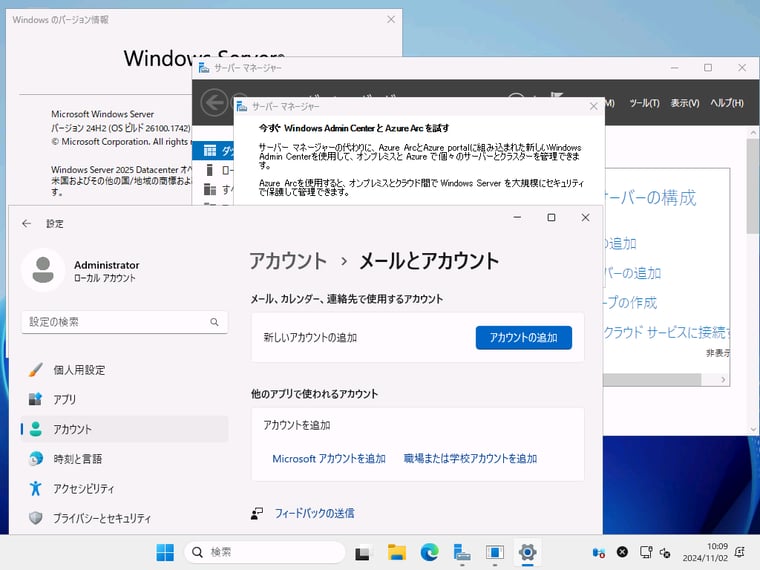Screen dimensions: 760x570
Task: Click Server Manager vertical scrollbar
Action: pyautogui.click(x=753, y=187)
